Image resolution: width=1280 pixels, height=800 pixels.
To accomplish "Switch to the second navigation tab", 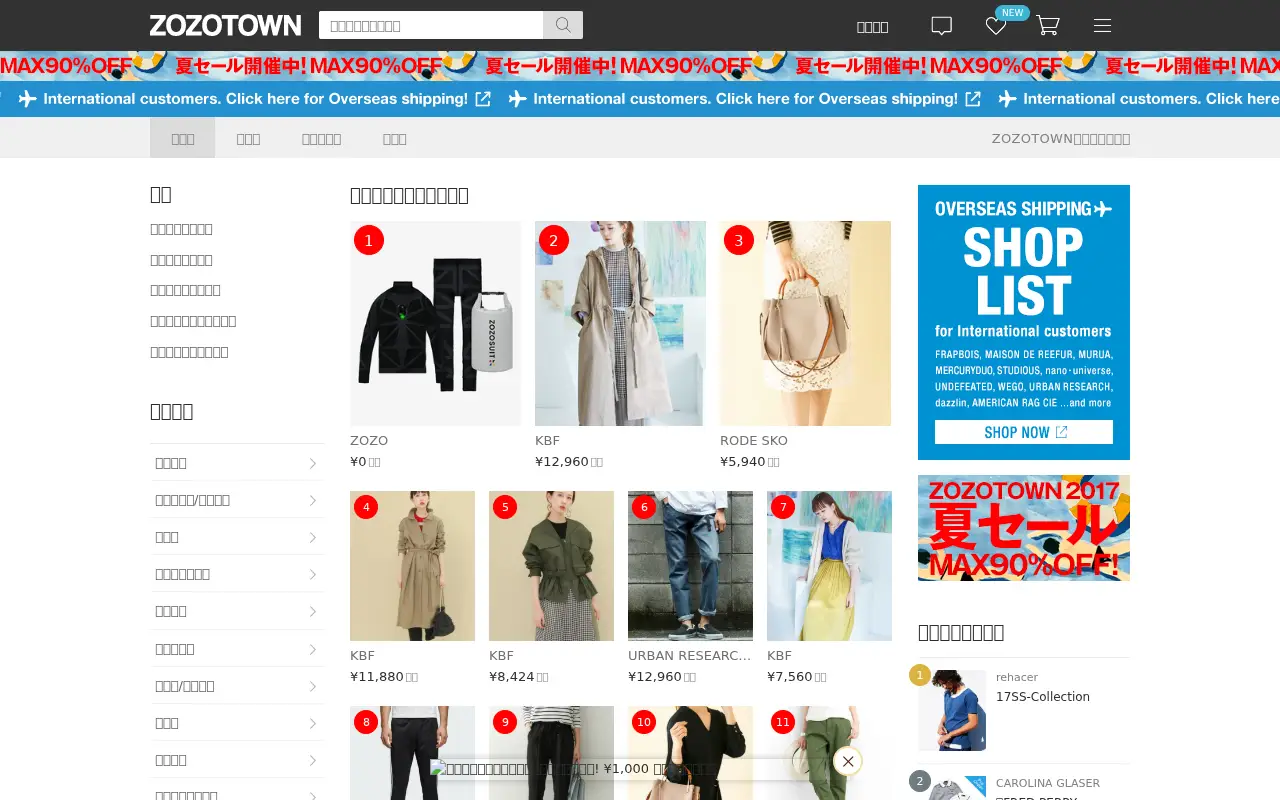I will (x=248, y=138).
